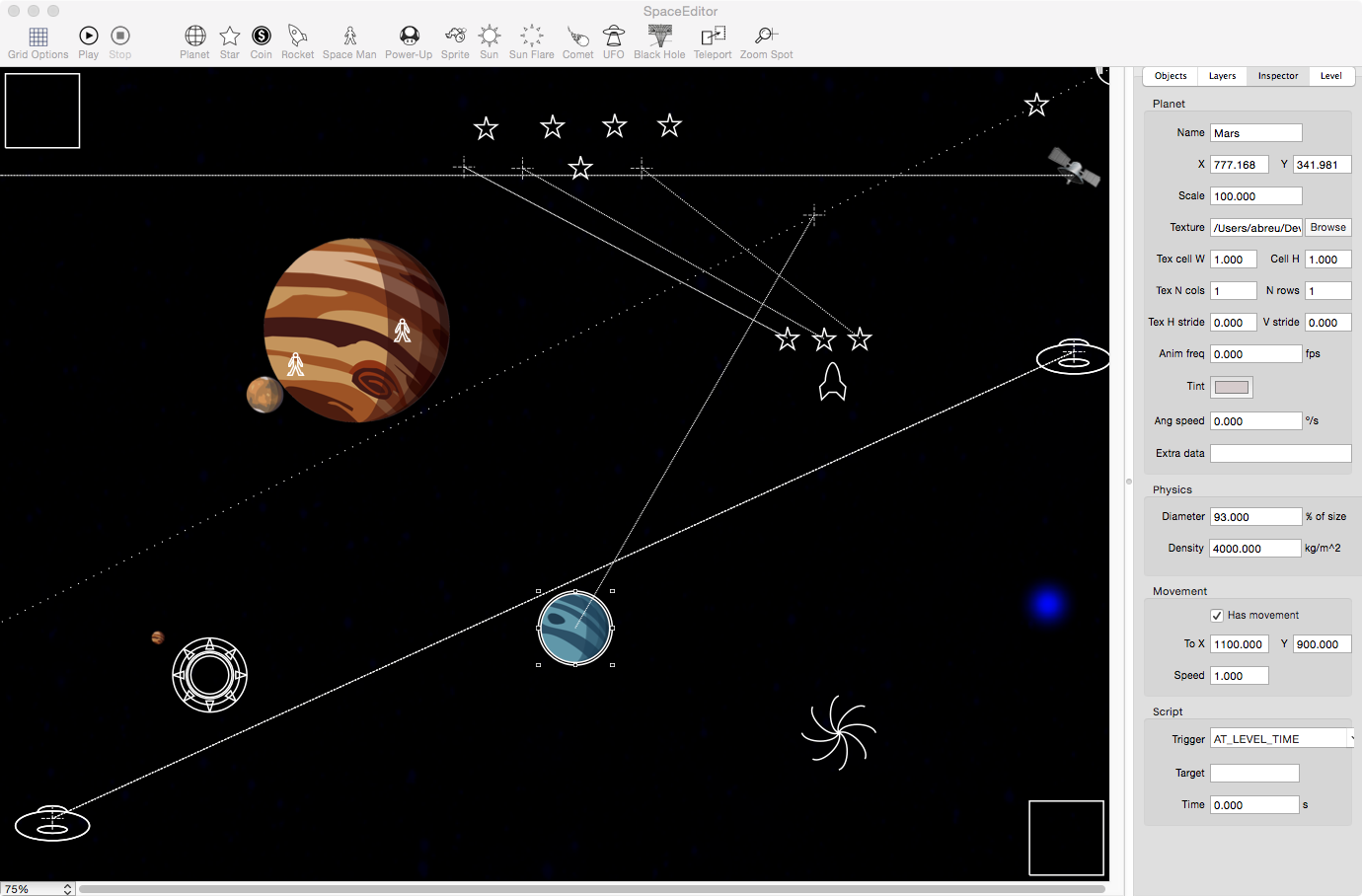The width and height of the screenshot is (1362, 896).
Task: Select the Power-Up tool
Action: (x=409, y=42)
